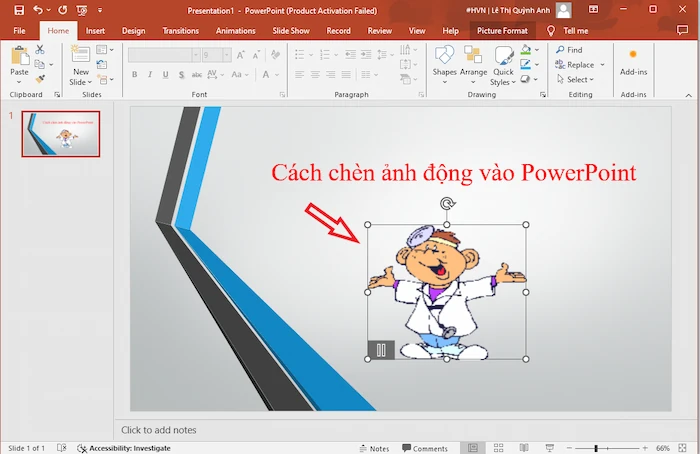Open the Select dropdown in Editing
This screenshot has width=700, height=454.
pos(575,79)
